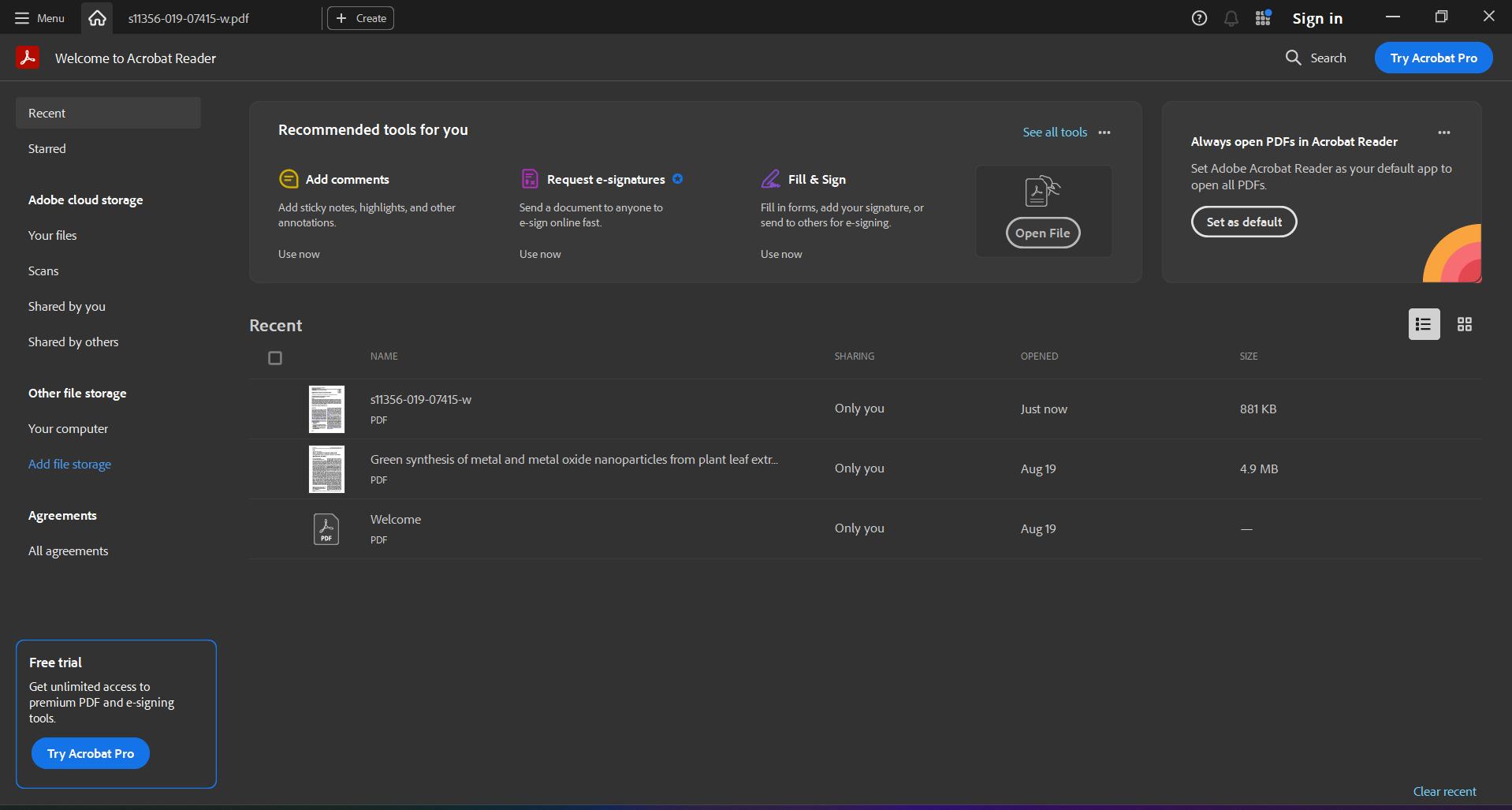The image size is (1512, 810).
Task: Click the Fill & Sign pen icon
Action: 771,179
